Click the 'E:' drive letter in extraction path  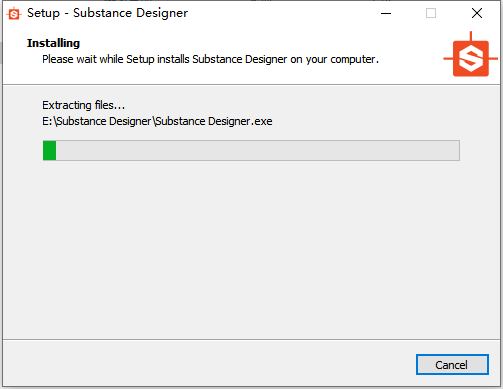[x=47, y=121]
